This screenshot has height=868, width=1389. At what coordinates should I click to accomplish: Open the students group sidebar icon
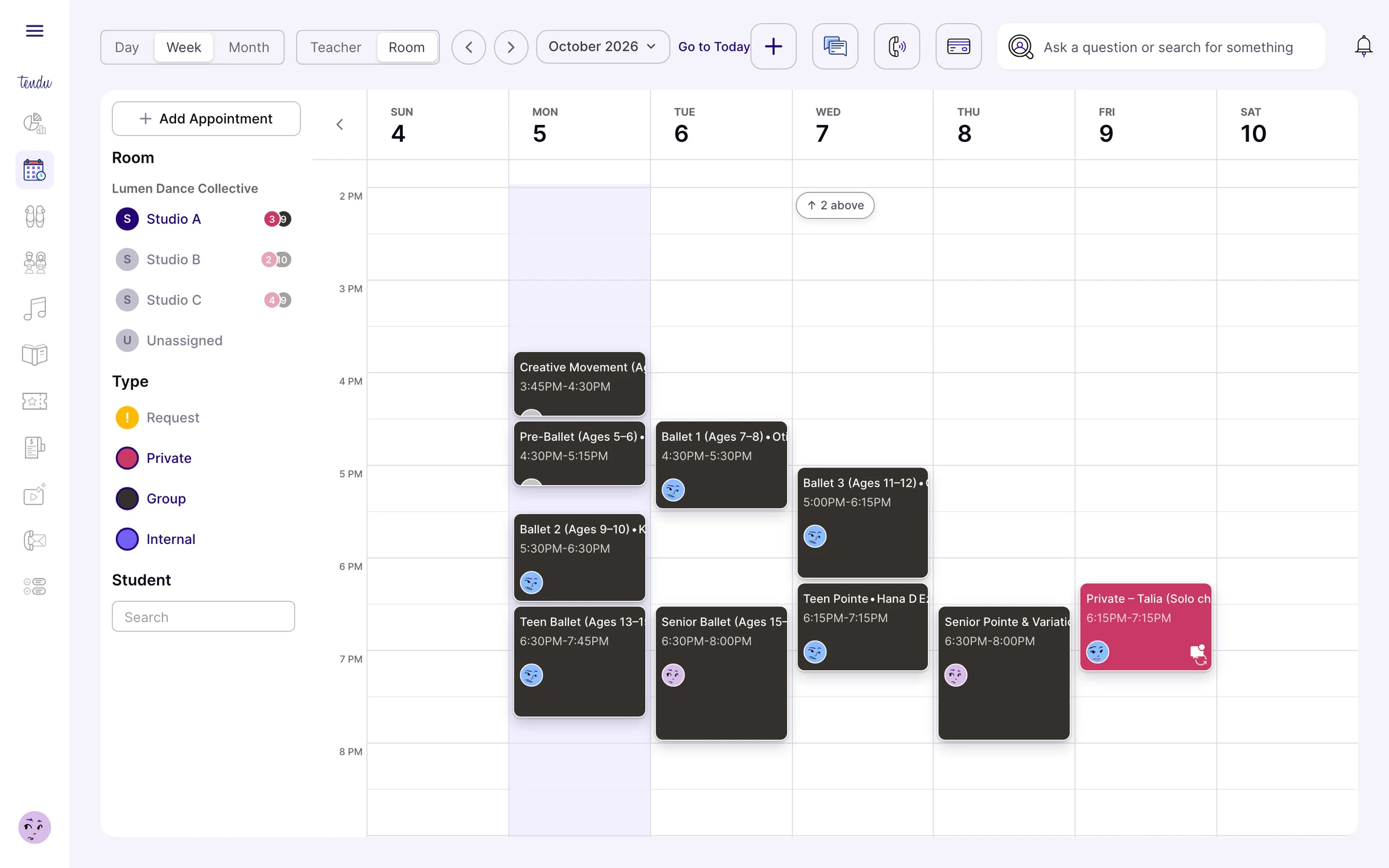35,263
